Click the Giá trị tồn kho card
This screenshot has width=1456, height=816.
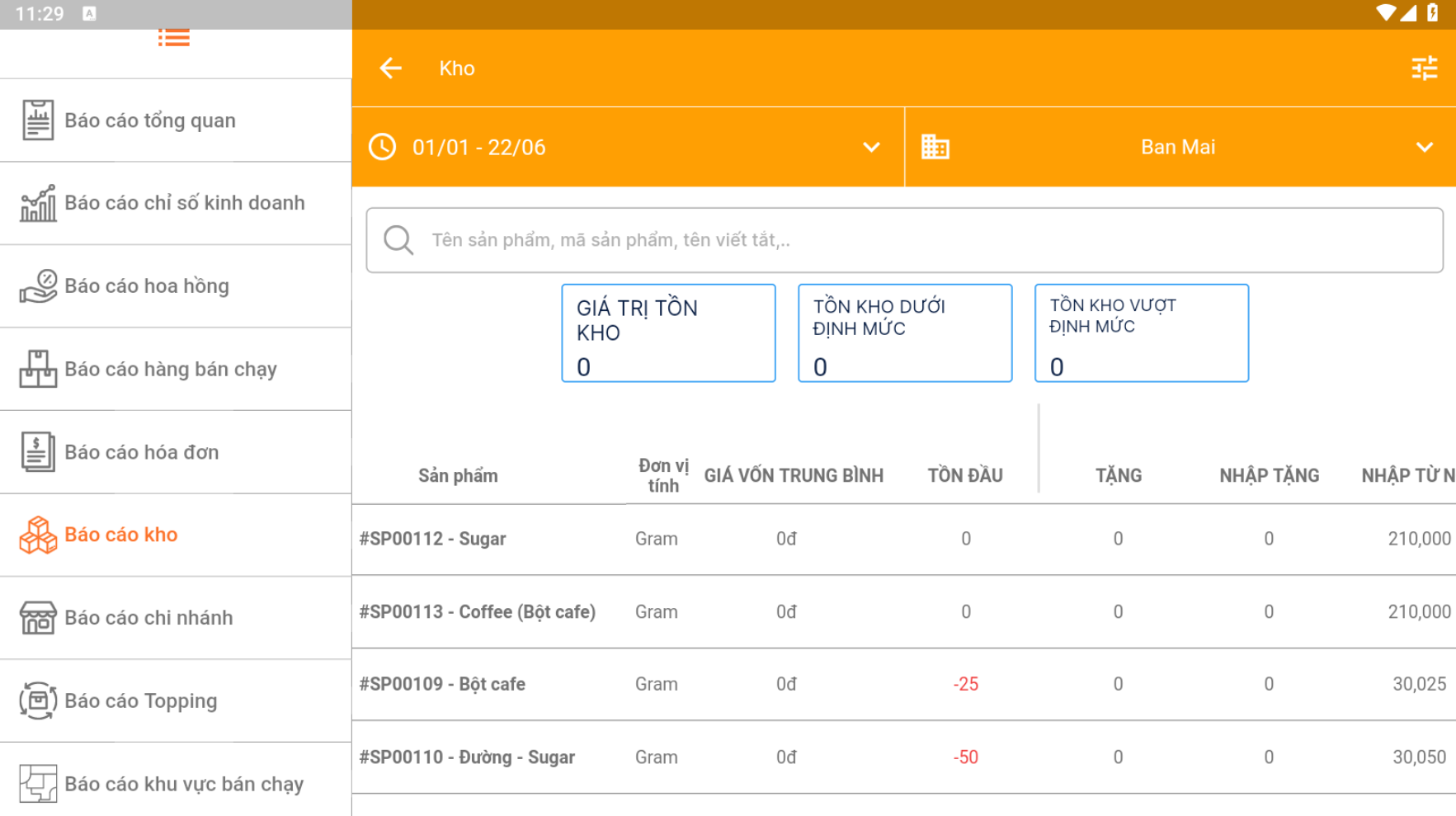pyautogui.click(x=668, y=333)
